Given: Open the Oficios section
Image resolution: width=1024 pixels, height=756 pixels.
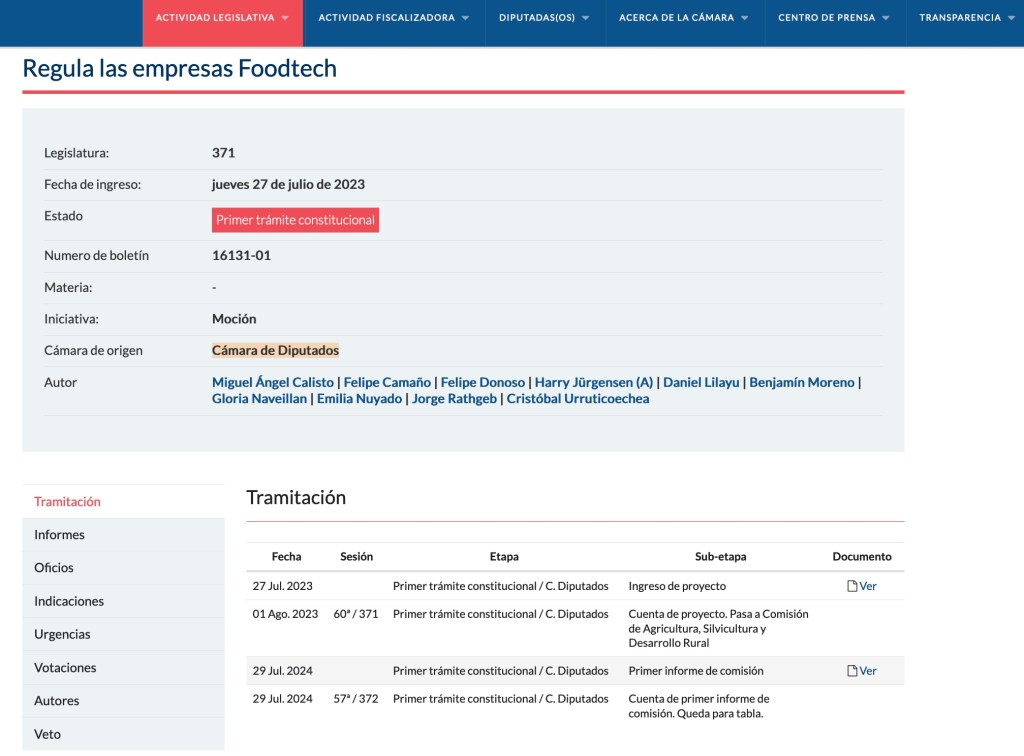Looking at the screenshot, I should [54, 568].
